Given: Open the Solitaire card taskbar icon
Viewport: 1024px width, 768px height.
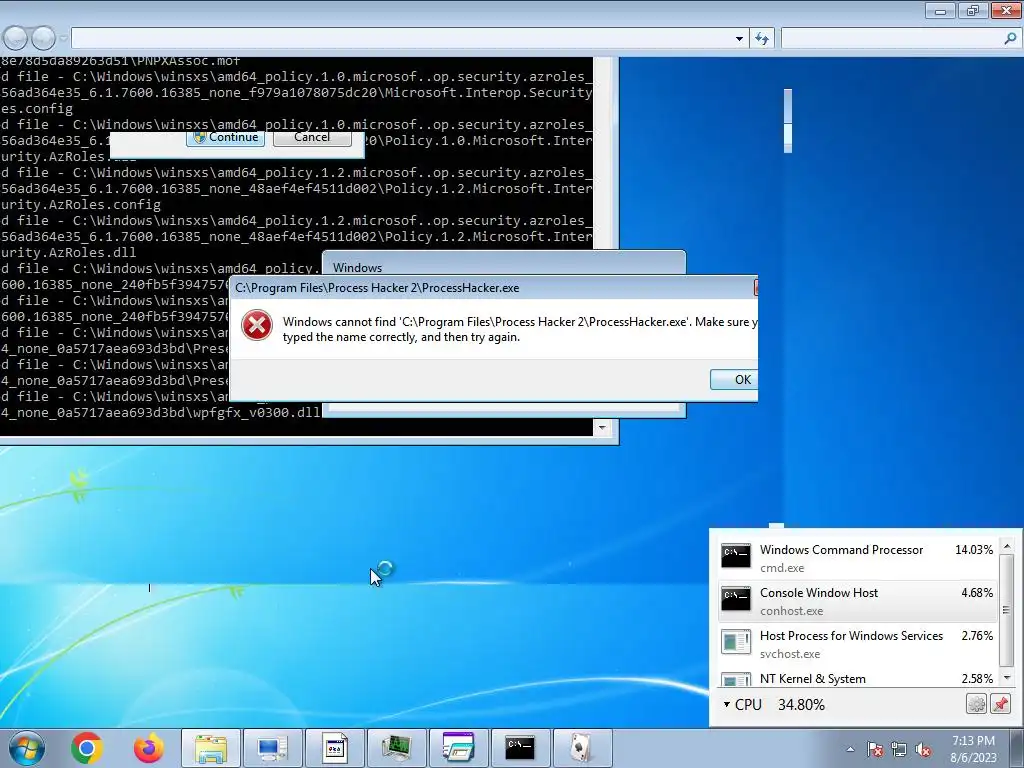Looking at the screenshot, I should 582,748.
